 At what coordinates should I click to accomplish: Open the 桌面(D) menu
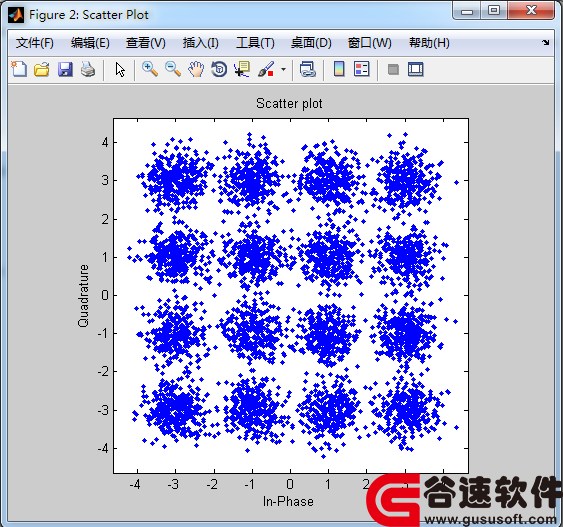[311, 43]
